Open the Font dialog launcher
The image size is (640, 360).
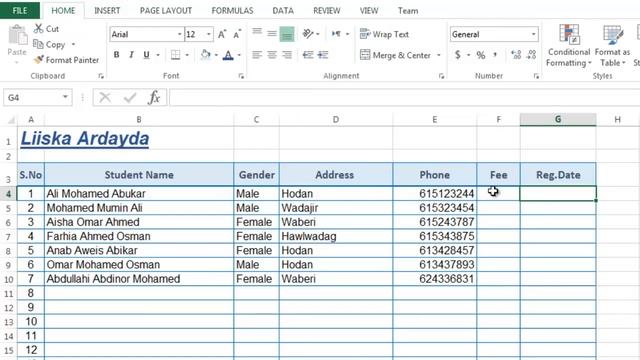(241, 76)
